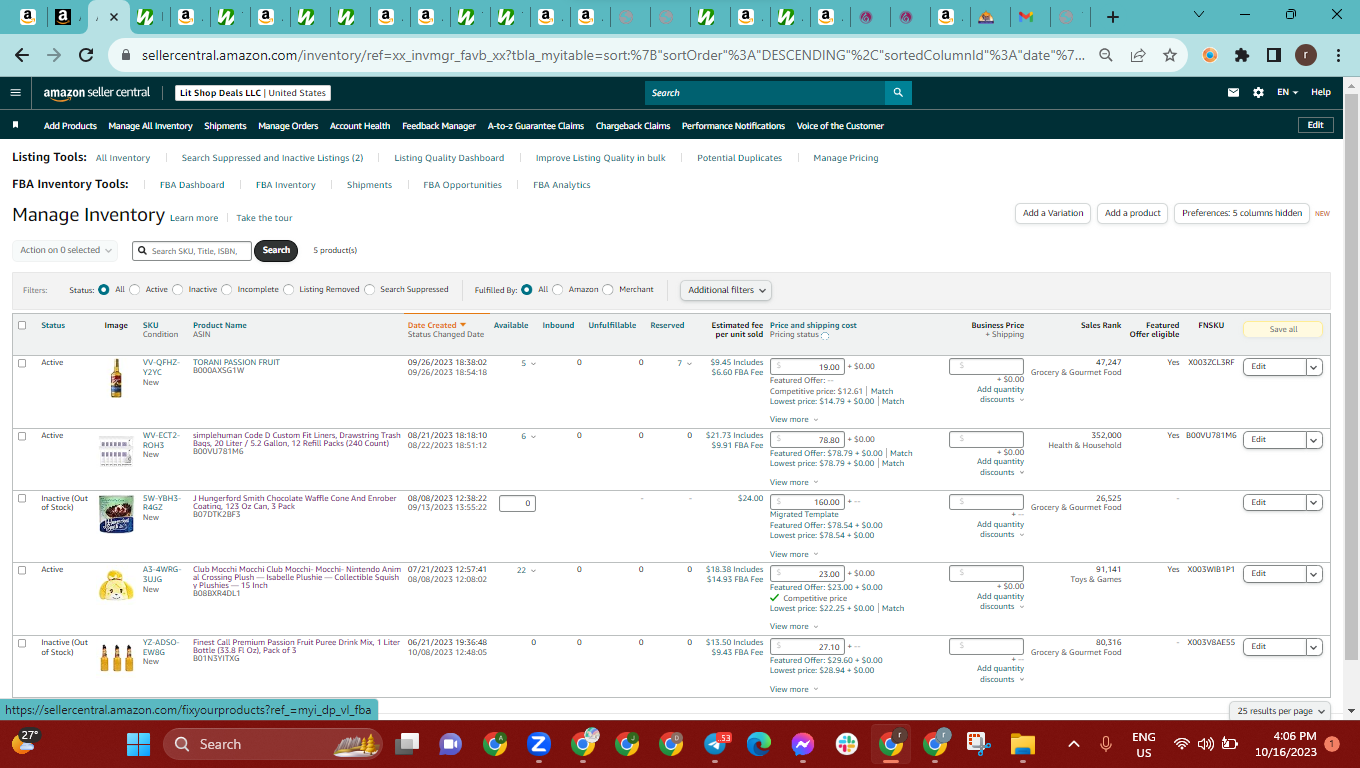
Task: Click the share icon in the address bar
Action: pyautogui.click(x=1138, y=56)
